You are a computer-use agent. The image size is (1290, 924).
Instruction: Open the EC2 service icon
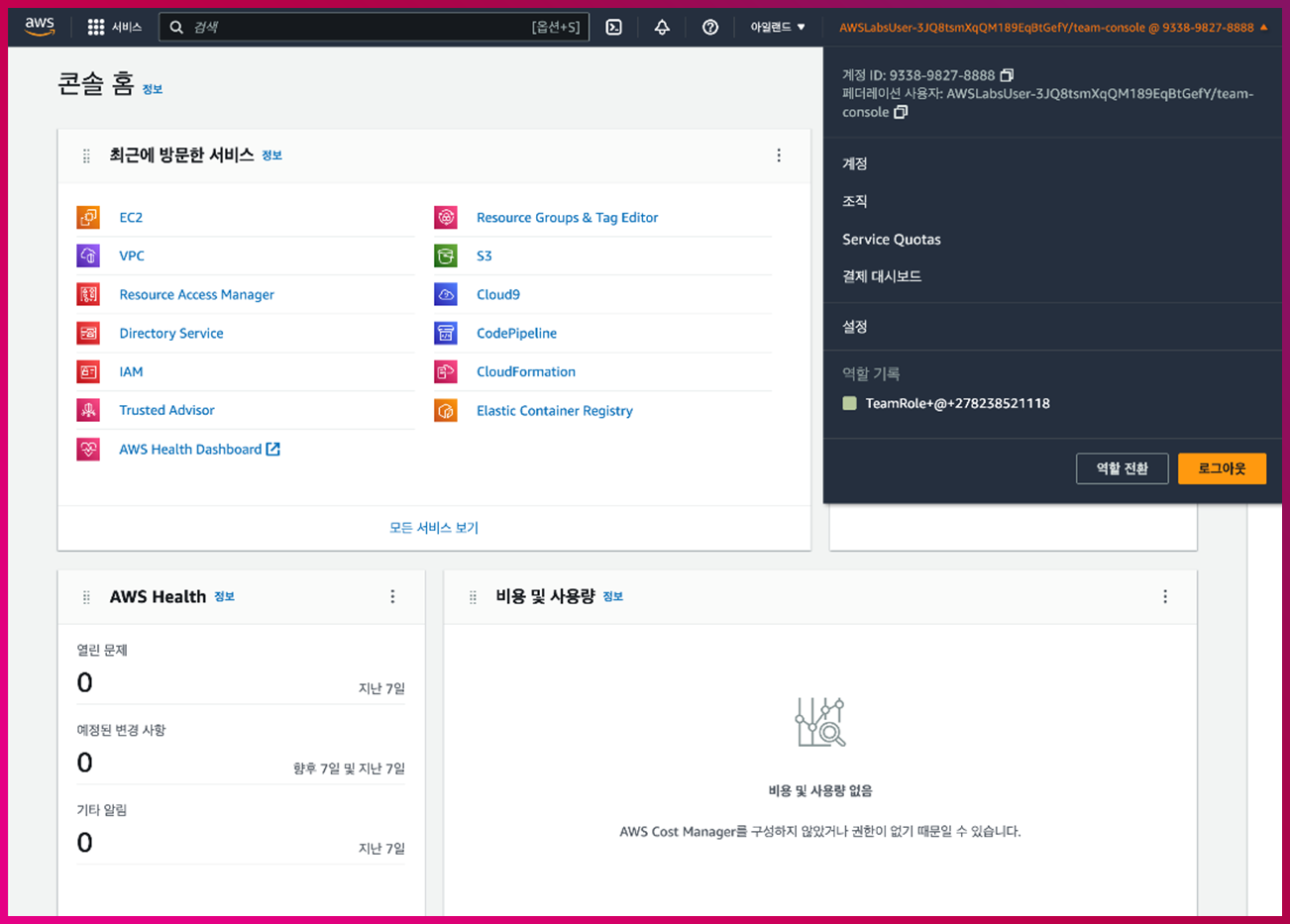tap(88, 217)
